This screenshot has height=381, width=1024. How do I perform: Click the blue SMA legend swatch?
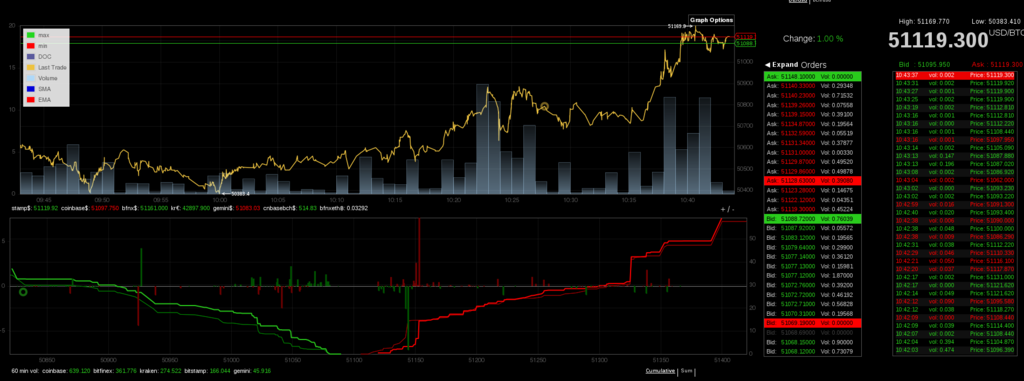(x=30, y=88)
